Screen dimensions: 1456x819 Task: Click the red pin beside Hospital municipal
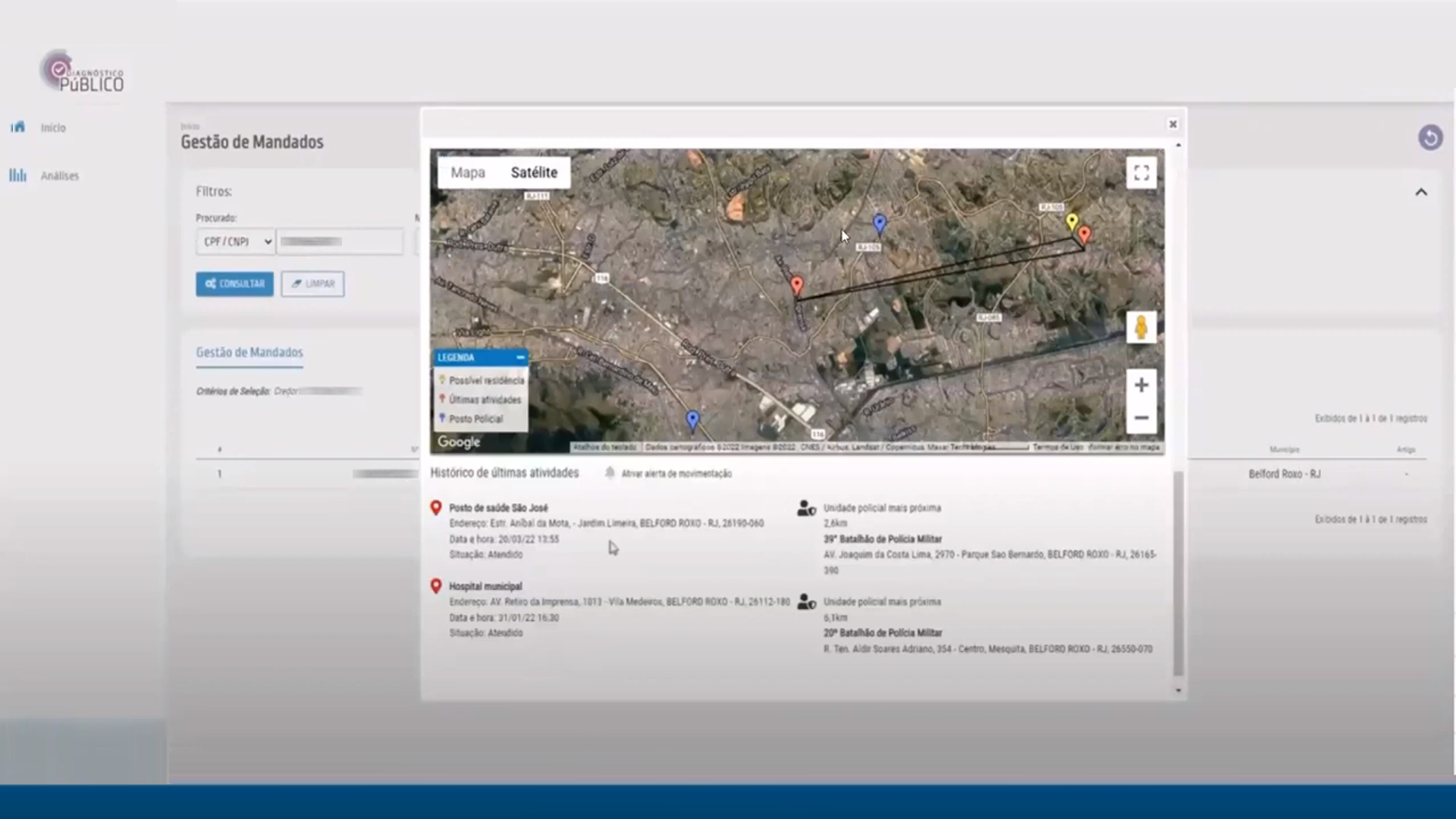point(436,586)
